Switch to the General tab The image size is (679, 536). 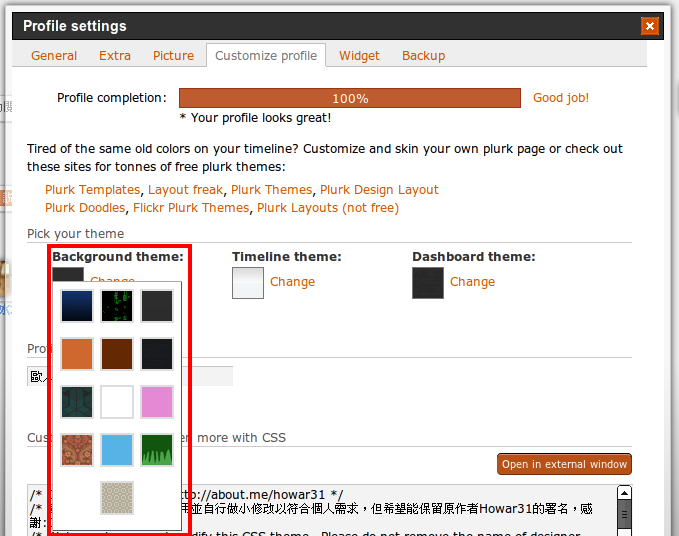coord(54,56)
